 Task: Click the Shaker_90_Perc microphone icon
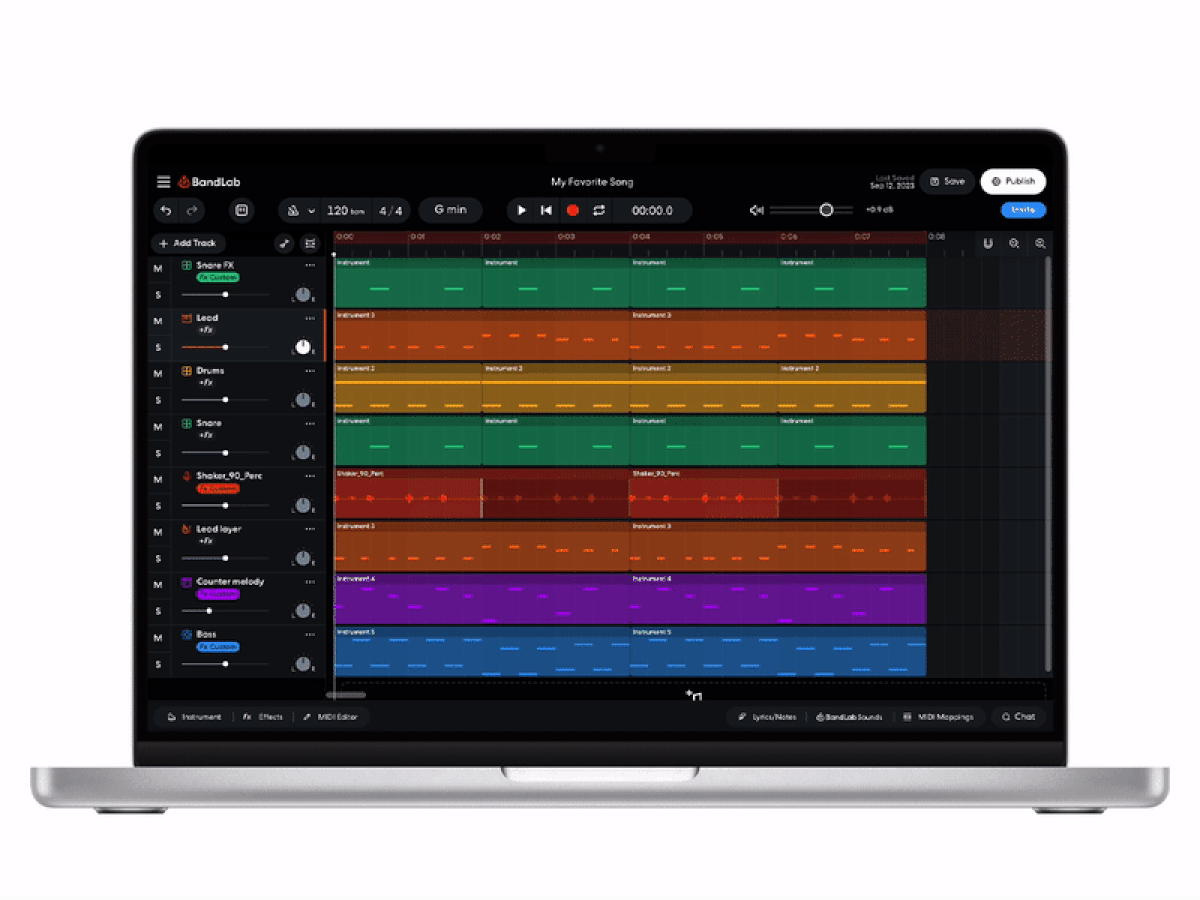coord(185,475)
